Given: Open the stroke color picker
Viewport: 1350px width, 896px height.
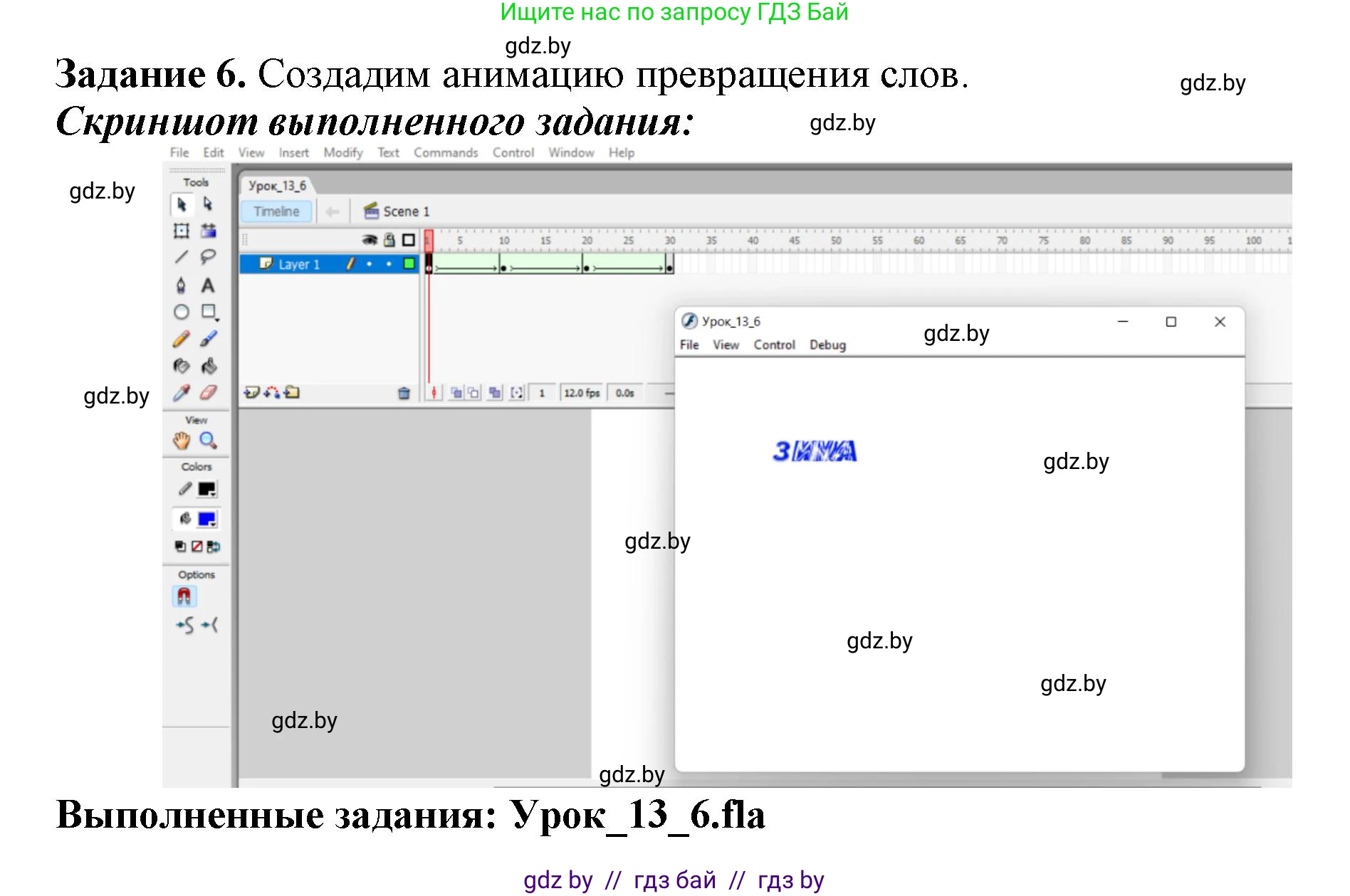Looking at the screenshot, I should tap(206, 488).
